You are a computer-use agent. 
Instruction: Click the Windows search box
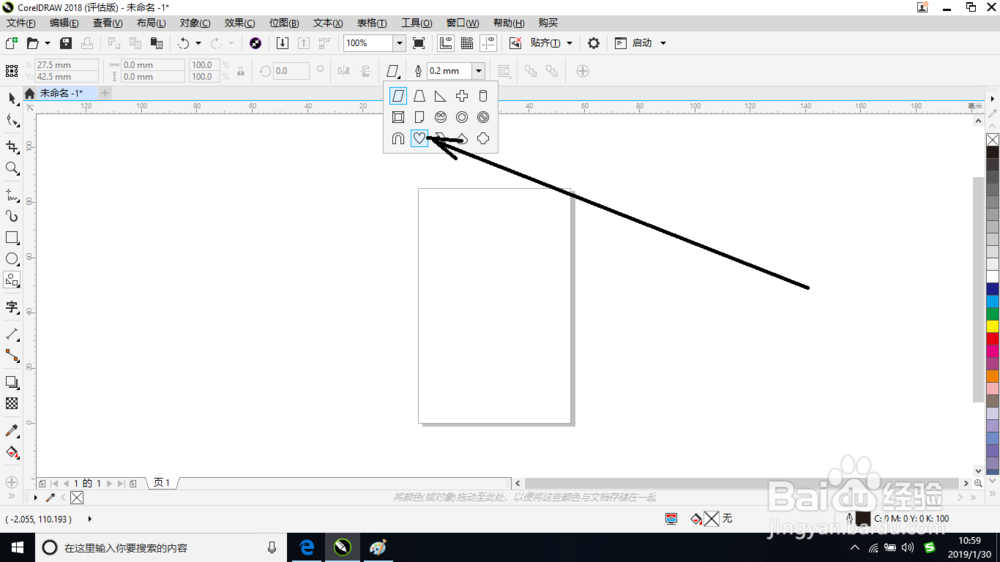click(159, 547)
